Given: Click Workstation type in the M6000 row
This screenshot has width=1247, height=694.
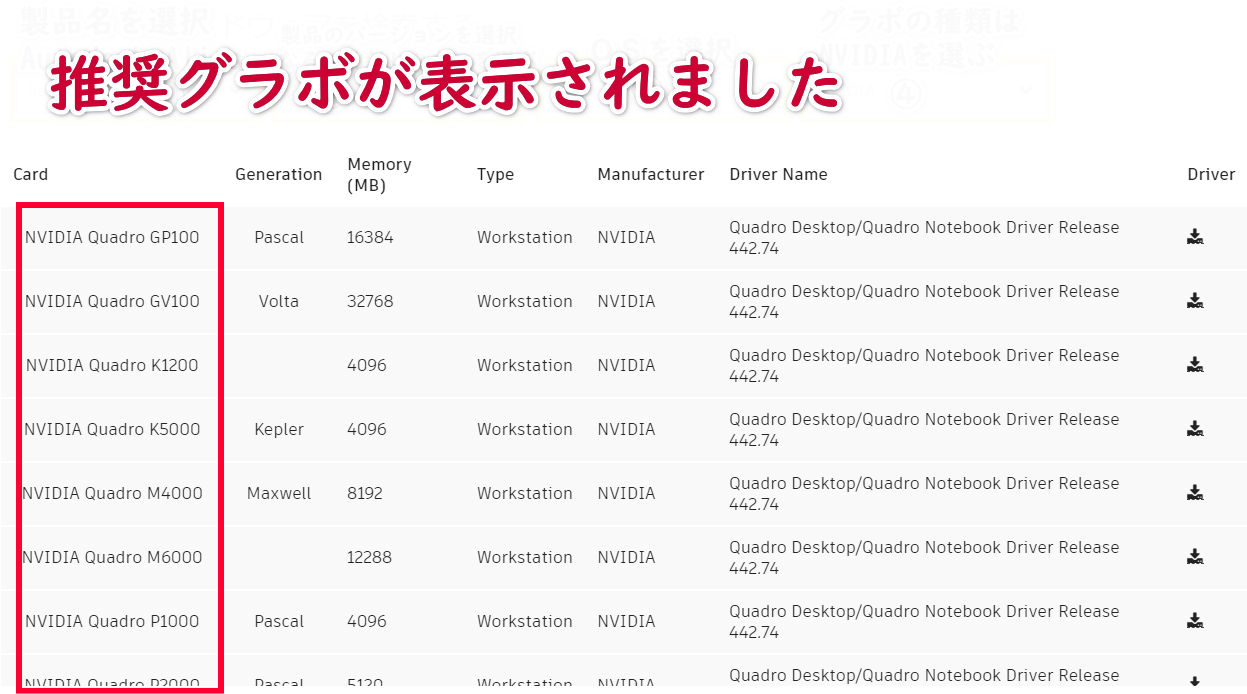Looking at the screenshot, I should [x=525, y=557].
